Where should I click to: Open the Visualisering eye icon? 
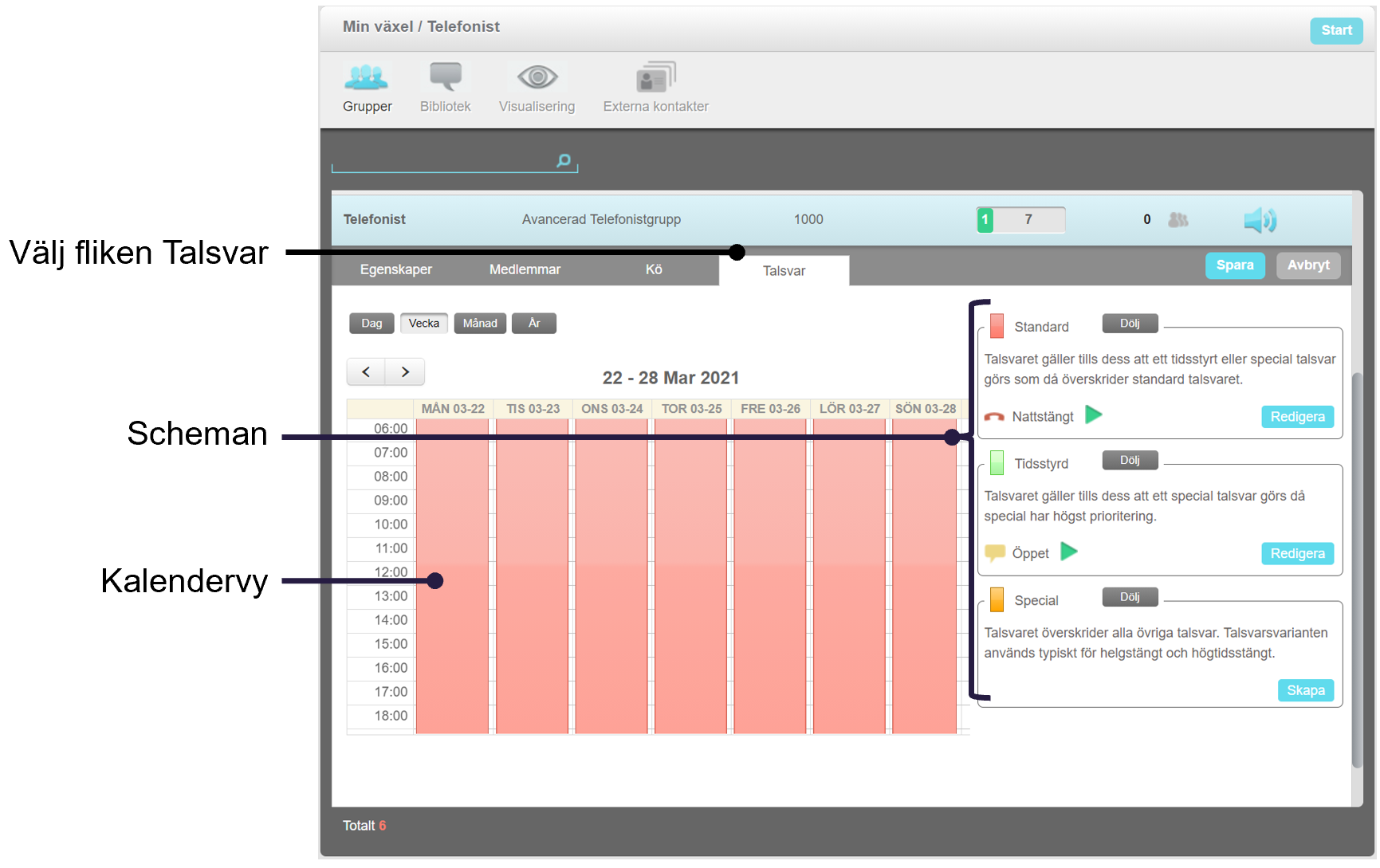[537, 77]
